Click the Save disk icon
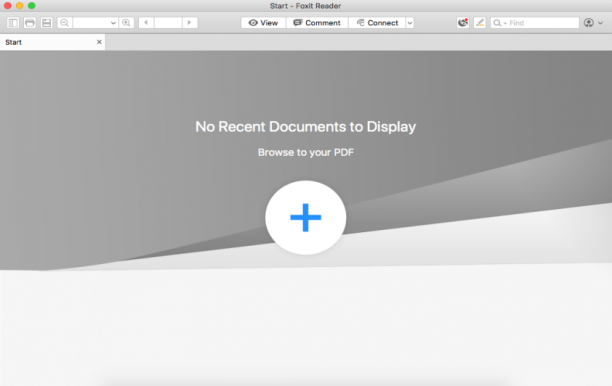The width and height of the screenshot is (612, 386). pos(46,23)
